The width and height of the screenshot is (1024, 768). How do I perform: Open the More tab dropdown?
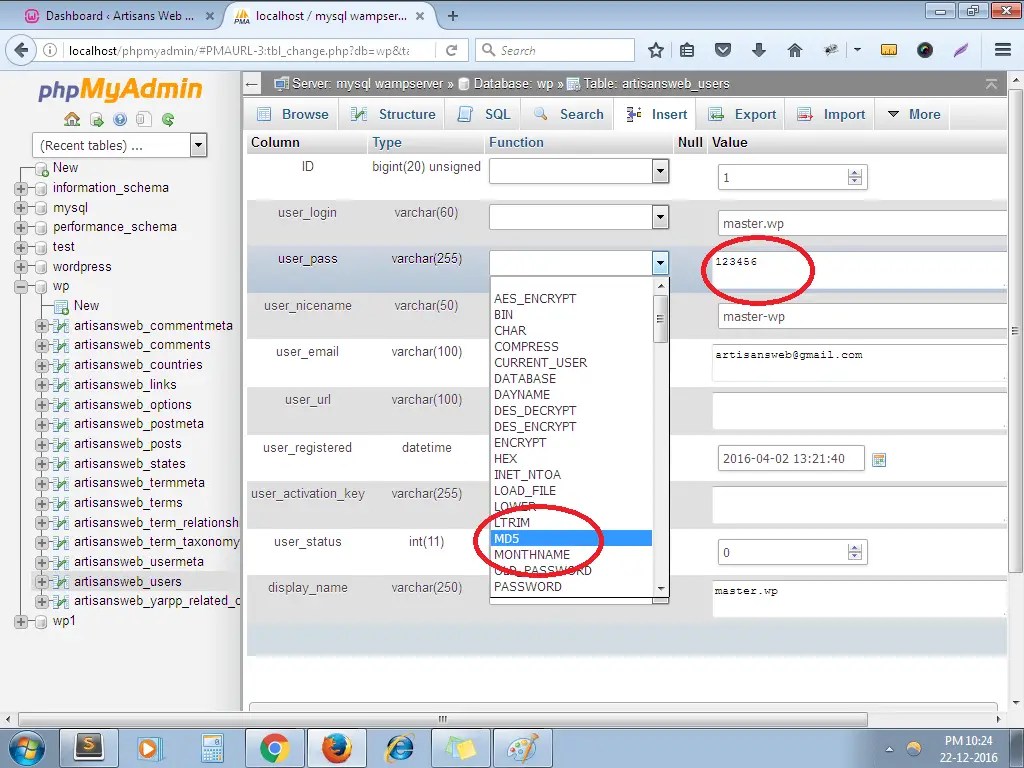(914, 114)
